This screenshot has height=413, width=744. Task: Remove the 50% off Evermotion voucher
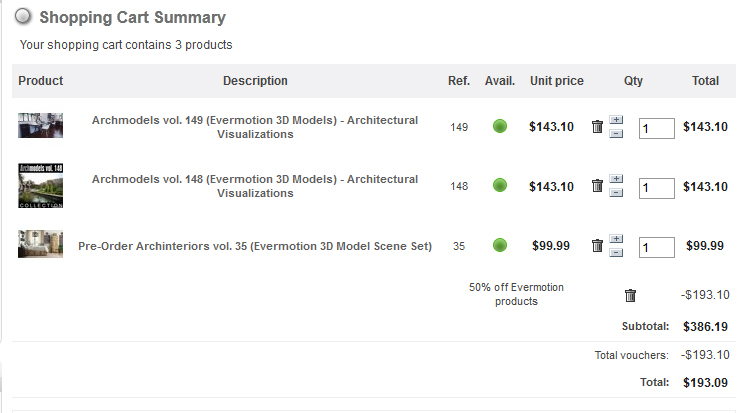tap(630, 295)
